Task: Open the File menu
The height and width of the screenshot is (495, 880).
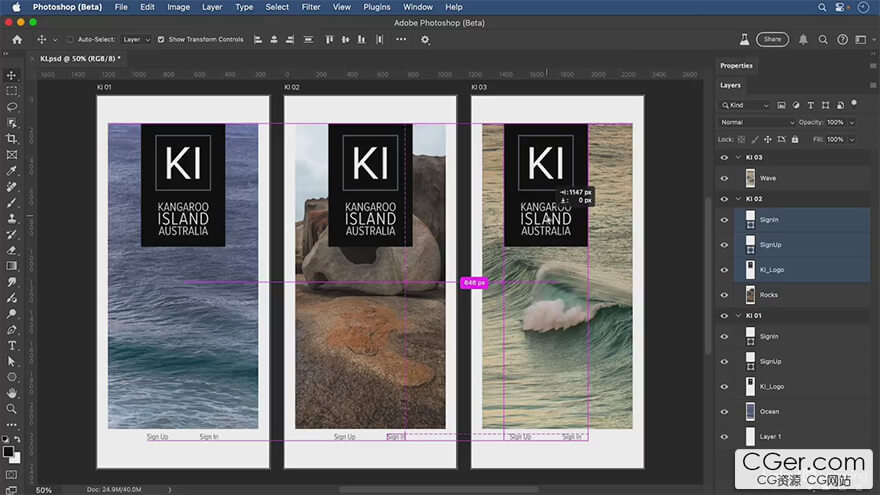Action: [121, 7]
